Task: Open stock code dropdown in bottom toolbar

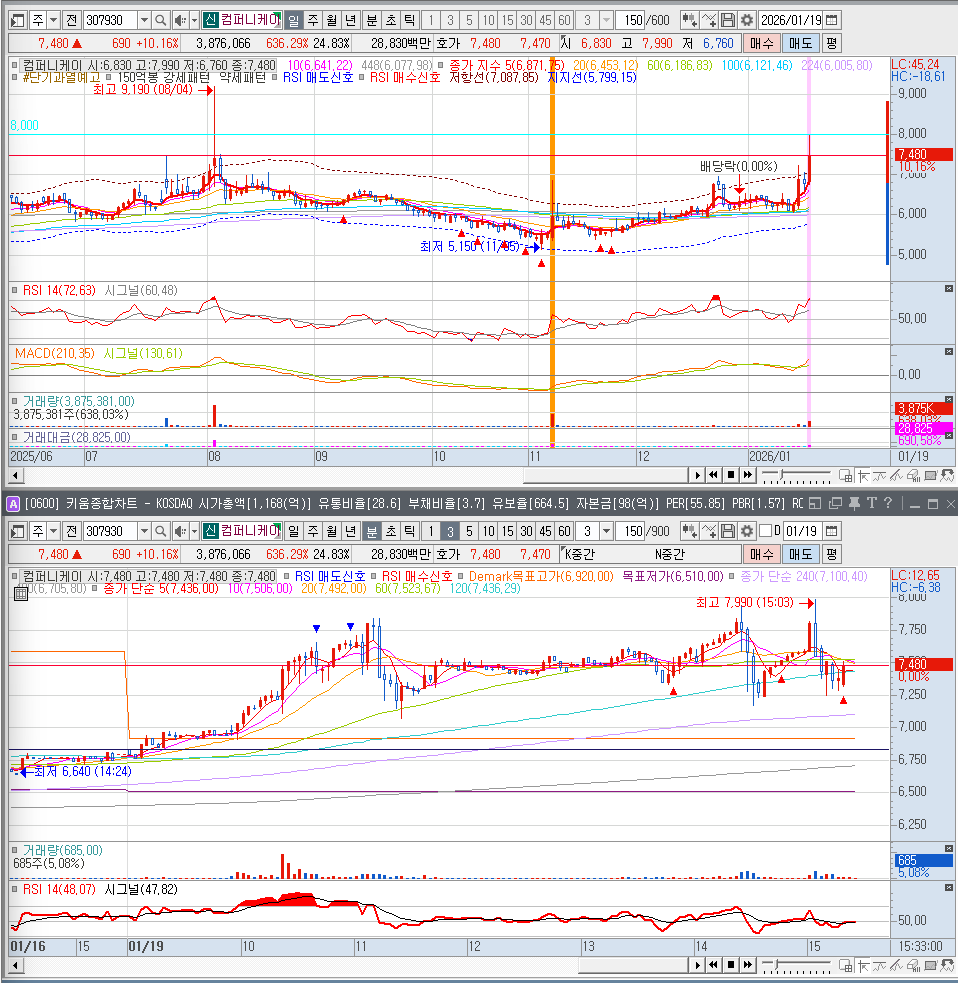Action: coord(144,531)
